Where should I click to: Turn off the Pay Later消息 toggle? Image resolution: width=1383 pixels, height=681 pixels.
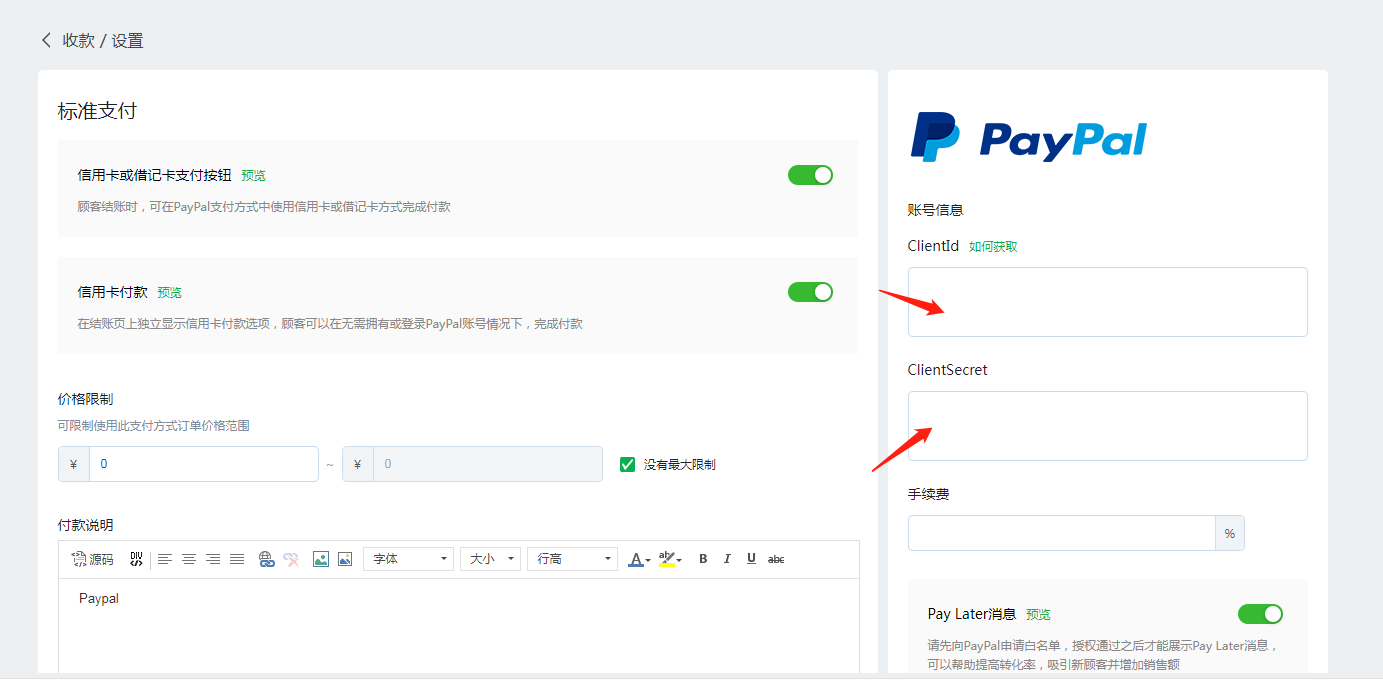click(x=1260, y=614)
